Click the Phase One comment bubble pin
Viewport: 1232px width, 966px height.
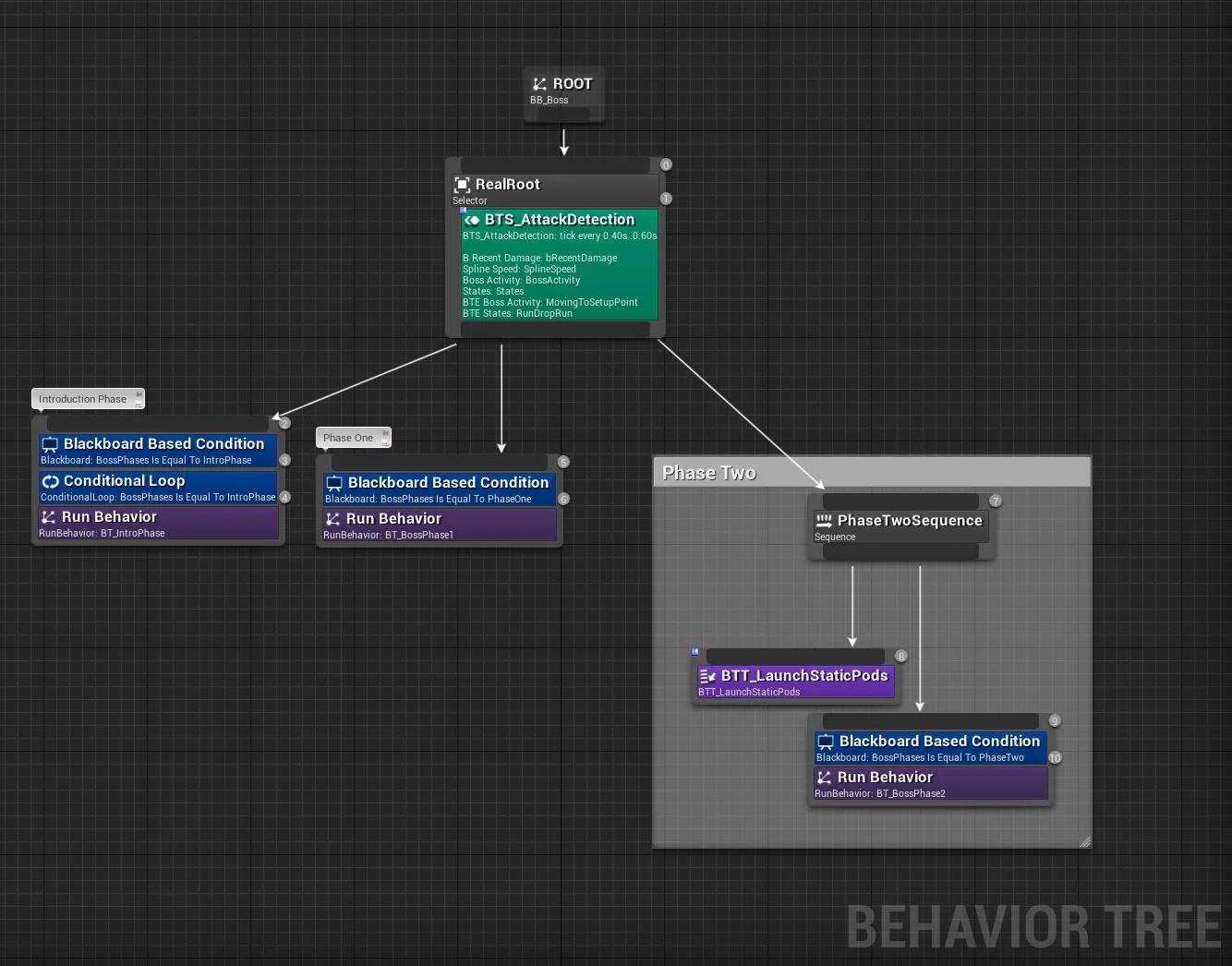coord(385,434)
